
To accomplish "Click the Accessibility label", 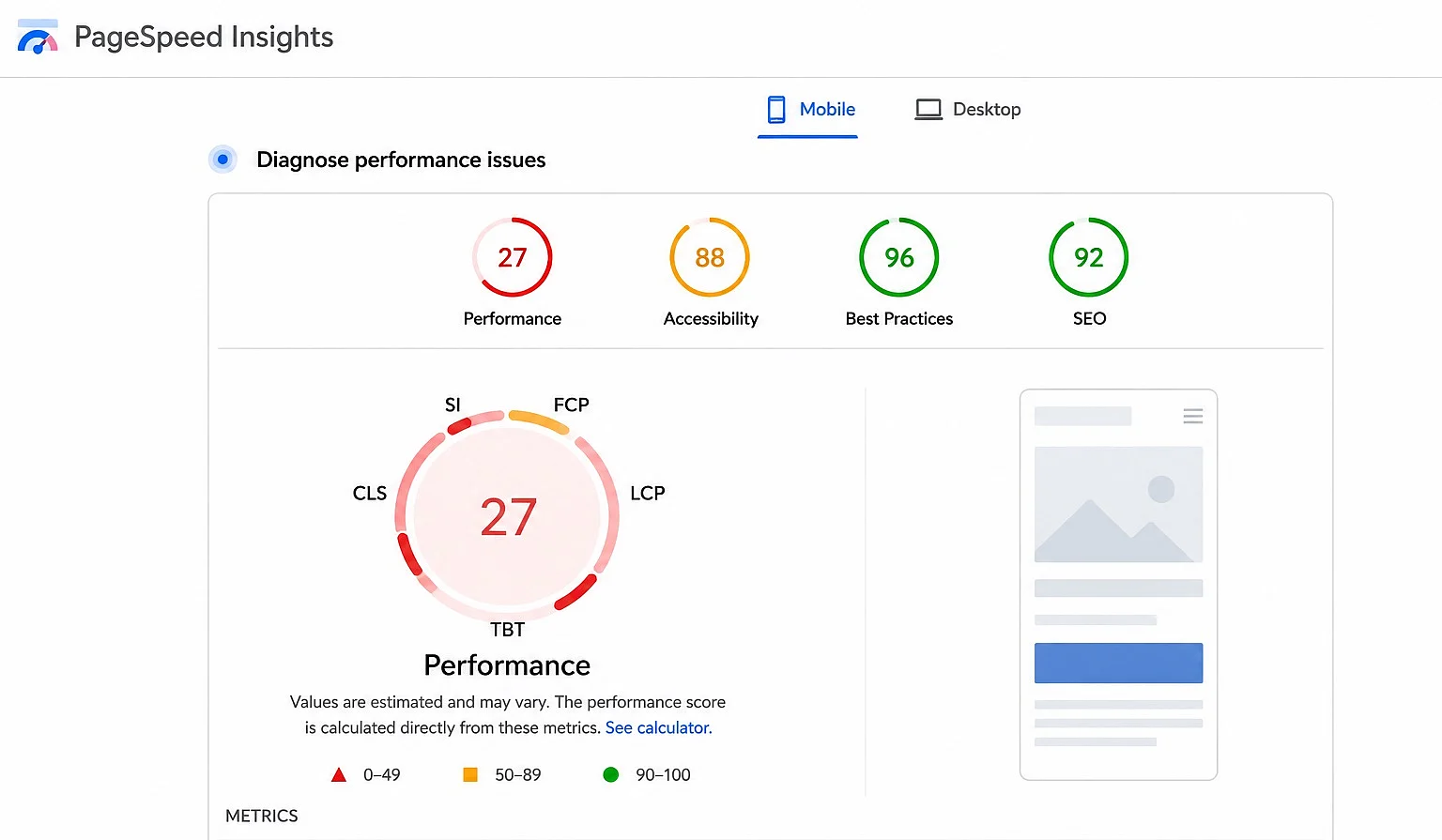I will point(711,319).
